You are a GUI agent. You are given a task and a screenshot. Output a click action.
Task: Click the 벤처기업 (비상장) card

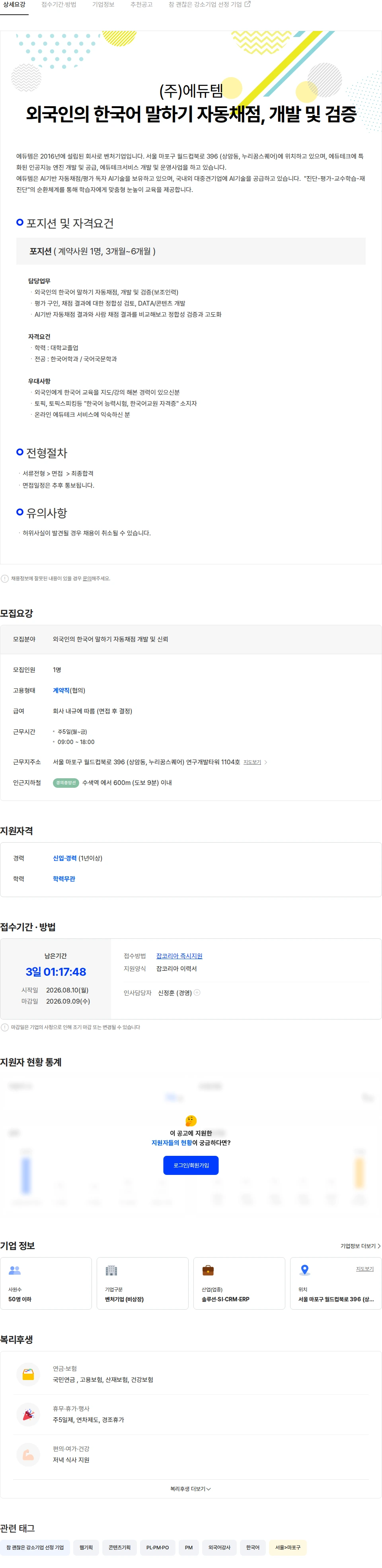click(x=142, y=1283)
